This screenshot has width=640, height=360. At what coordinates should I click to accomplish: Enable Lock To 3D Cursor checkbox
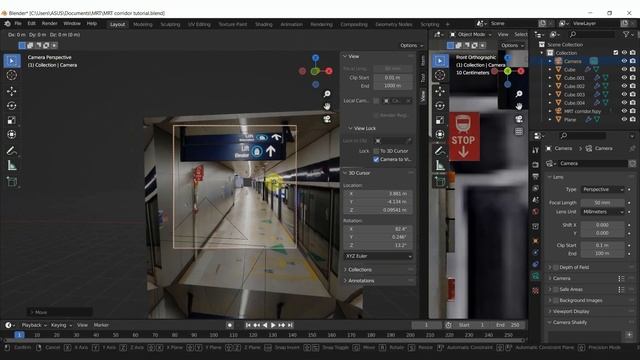(x=376, y=151)
